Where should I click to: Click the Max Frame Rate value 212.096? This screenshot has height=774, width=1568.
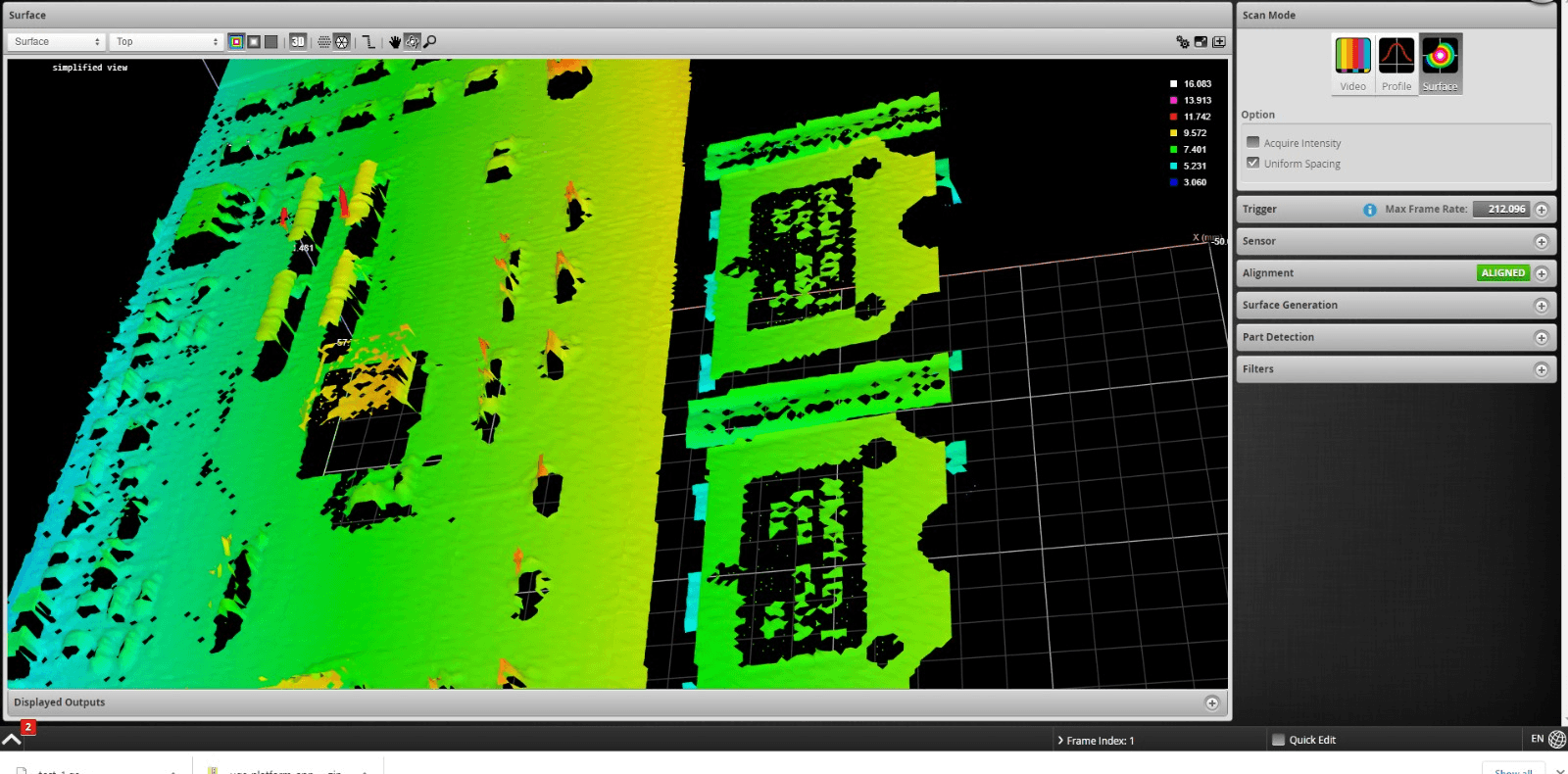(1501, 209)
